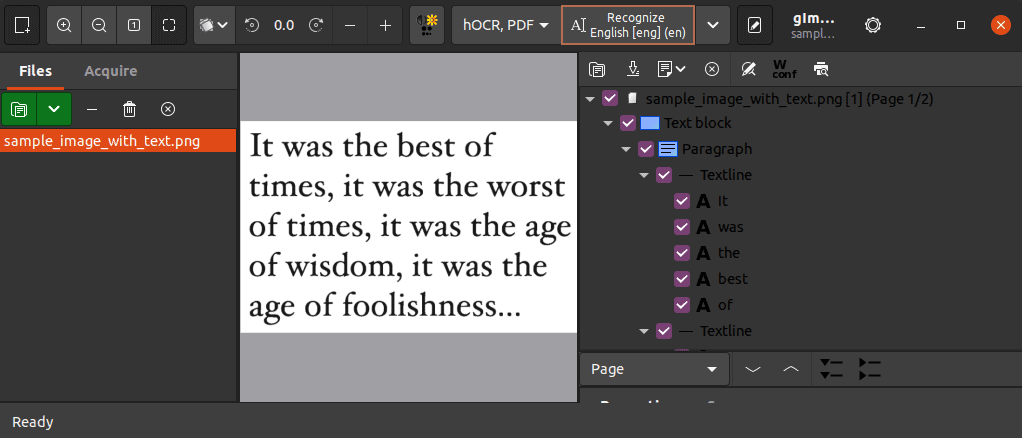Image resolution: width=1022 pixels, height=438 pixels.
Task: Open the rotate mode dropdown
Action: click(214, 25)
